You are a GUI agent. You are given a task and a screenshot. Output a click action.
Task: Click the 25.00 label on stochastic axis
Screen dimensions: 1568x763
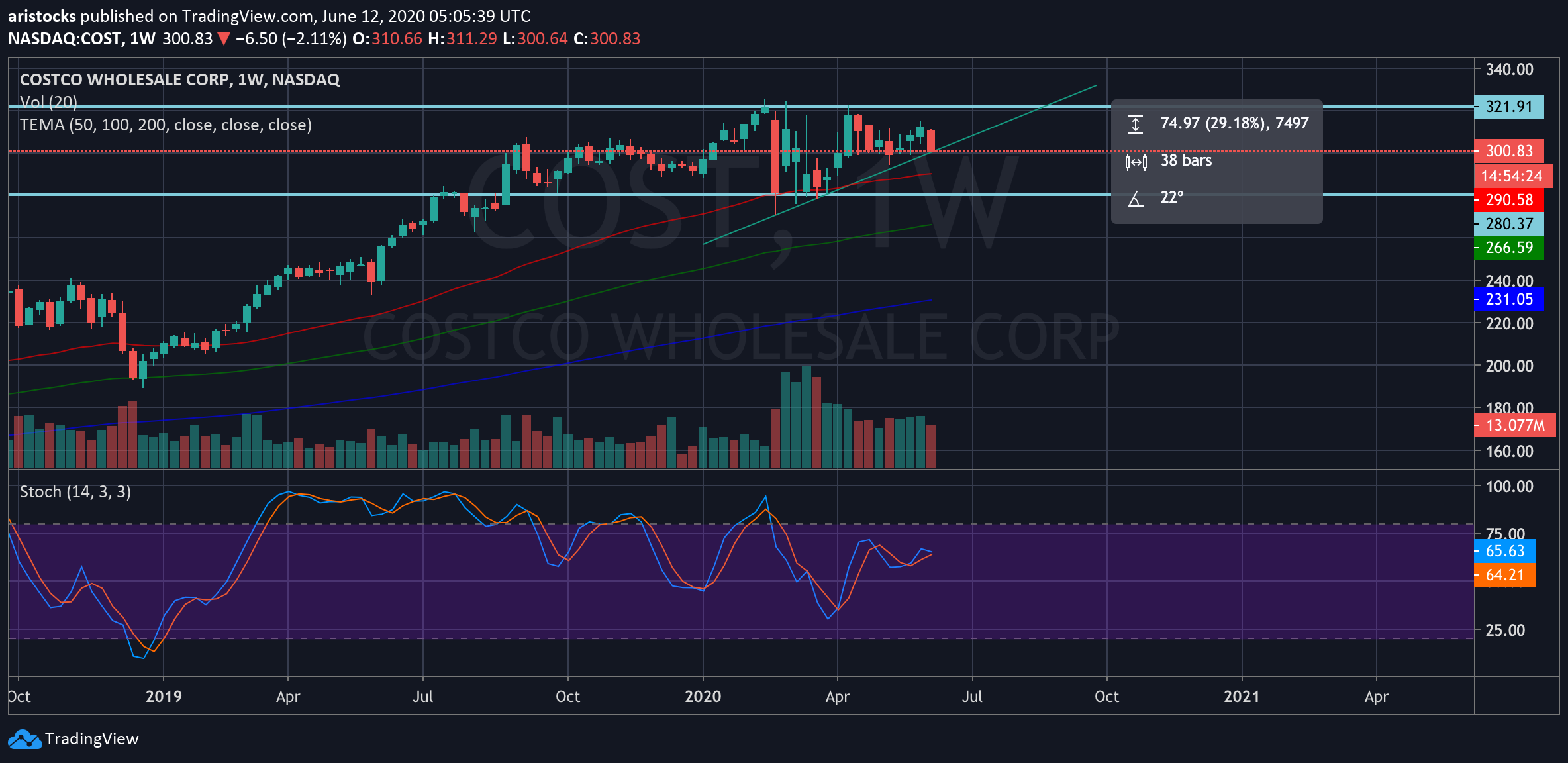click(1505, 631)
